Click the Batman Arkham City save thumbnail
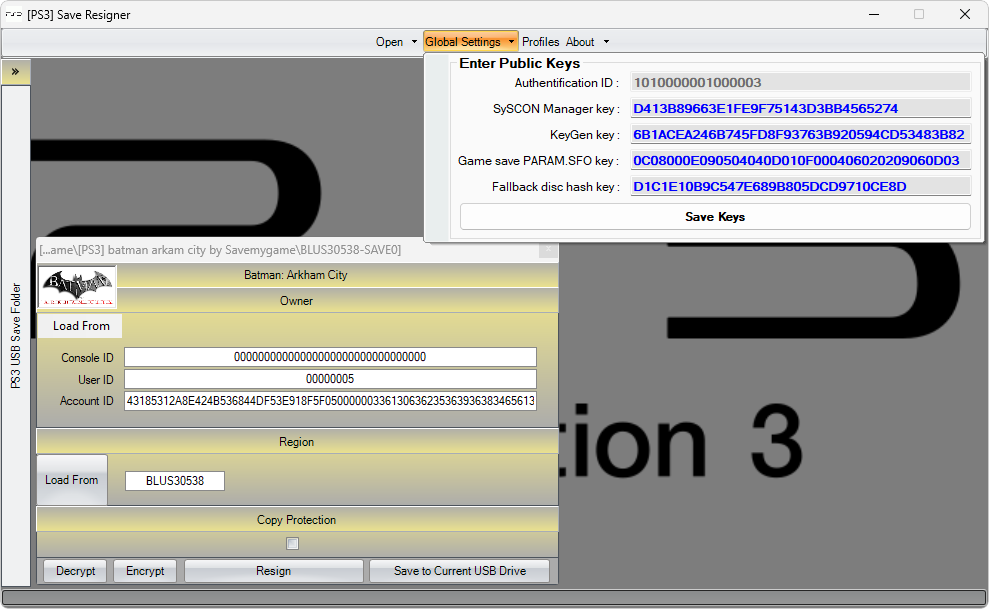The image size is (989, 609). 77,287
